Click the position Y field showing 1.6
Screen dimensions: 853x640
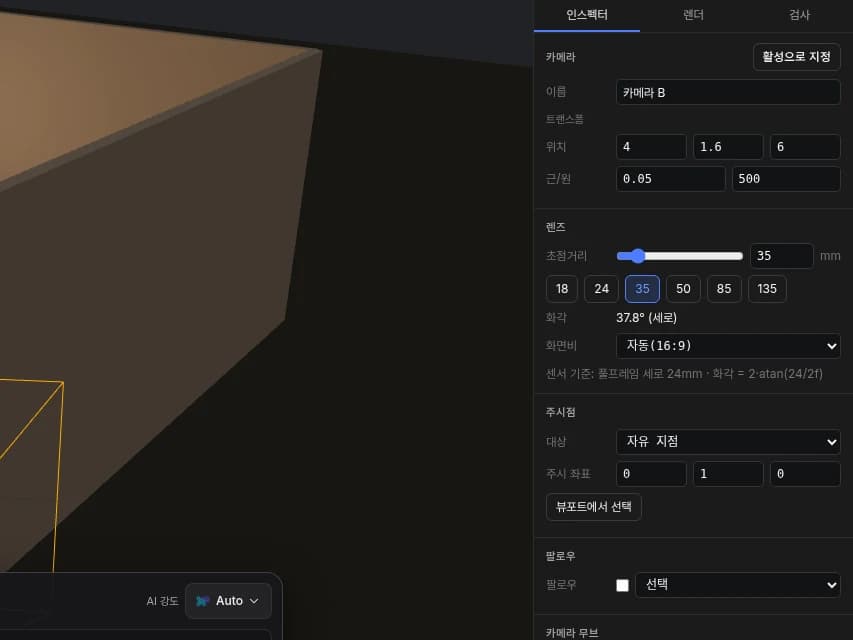tap(728, 147)
